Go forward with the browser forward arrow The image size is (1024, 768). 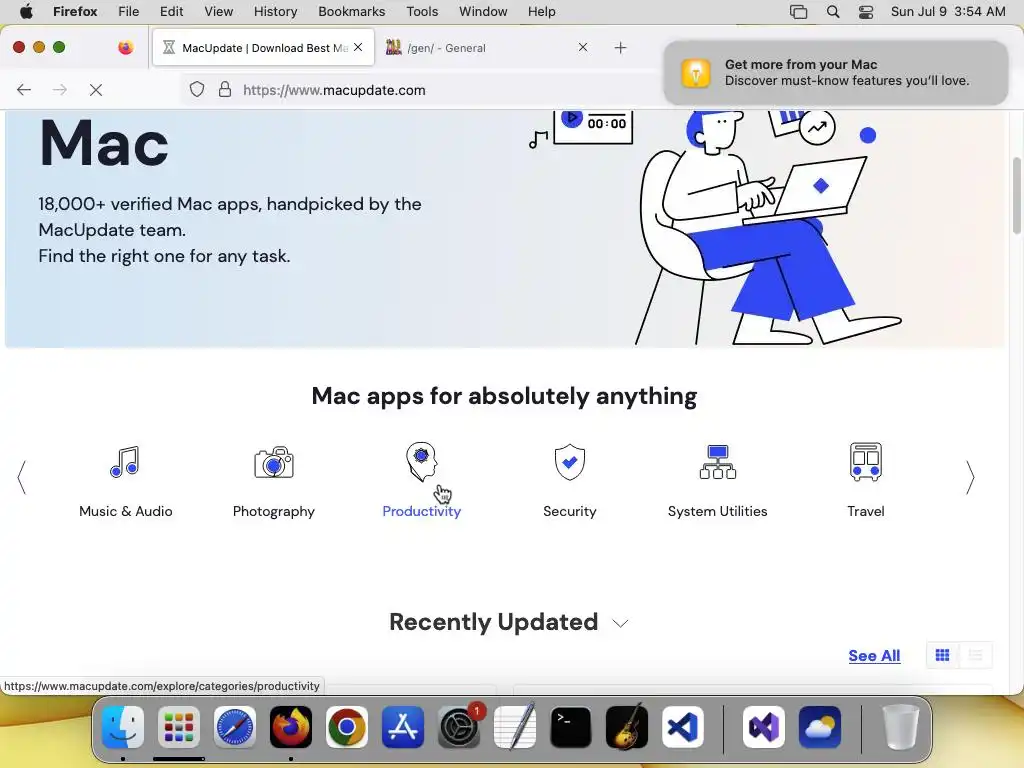coord(59,89)
